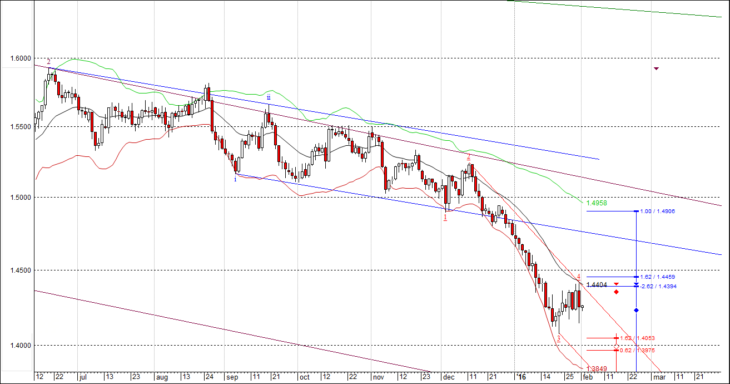Click the red wave label 3 below January low
Image resolution: width=730 pixels, height=384 pixels.
559,339
